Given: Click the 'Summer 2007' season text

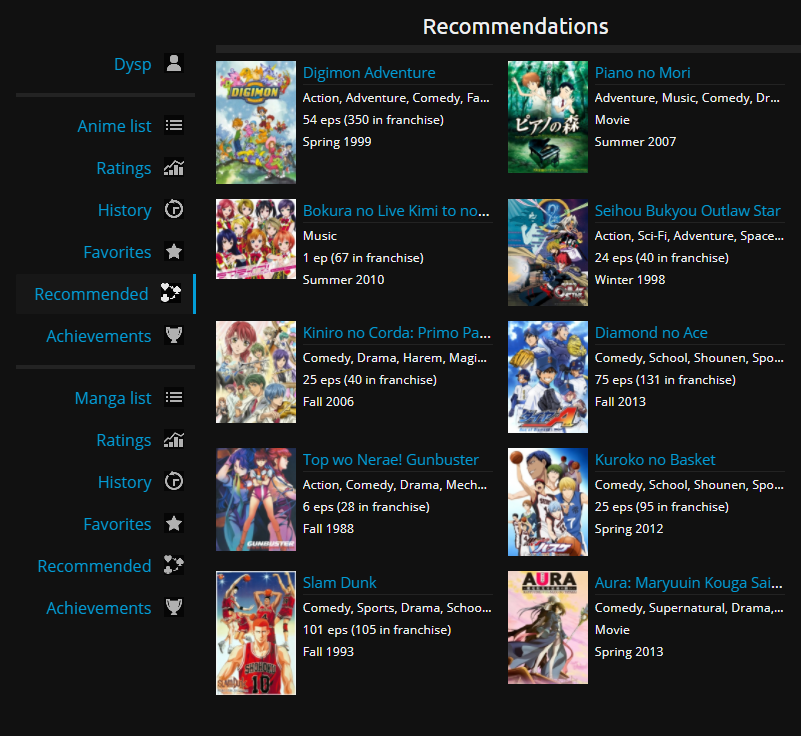Looking at the screenshot, I should pyautogui.click(x=635, y=141).
